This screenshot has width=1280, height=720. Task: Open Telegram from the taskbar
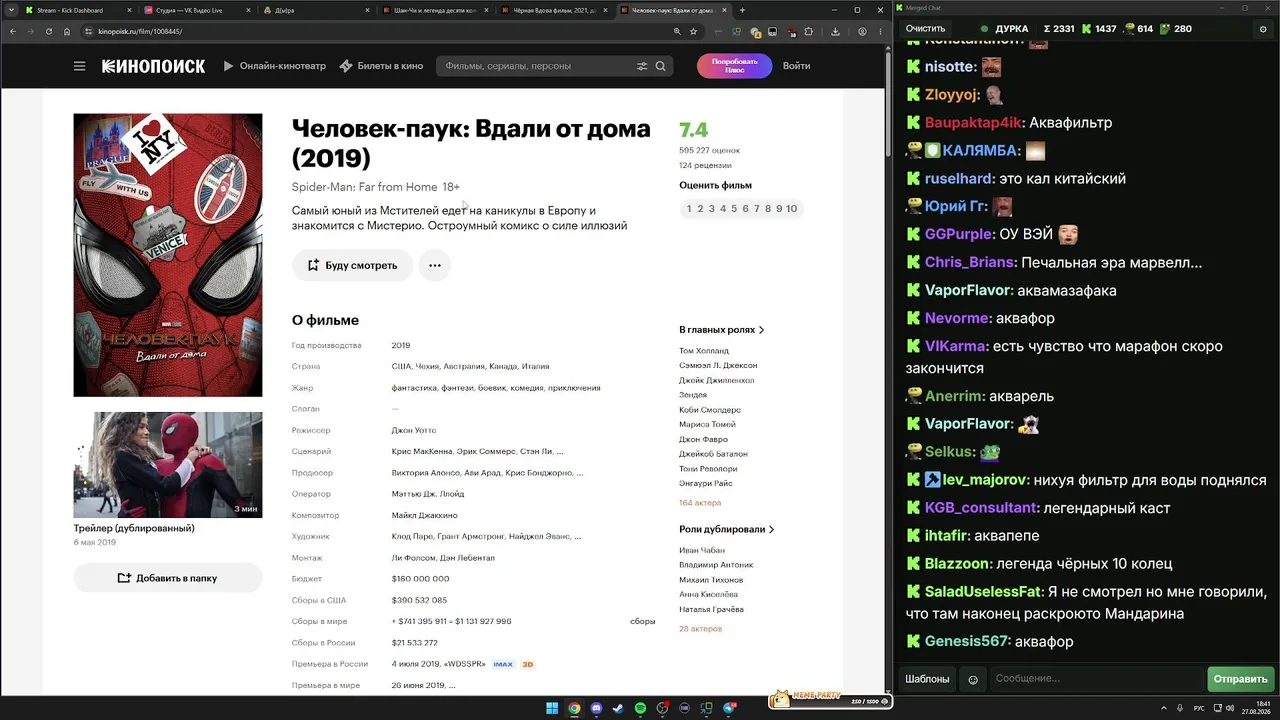(x=729, y=708)
